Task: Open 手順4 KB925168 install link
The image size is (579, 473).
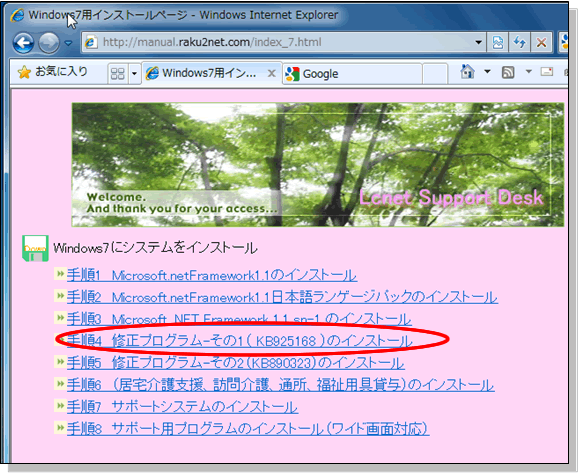Action: click(x=240, y=341)
